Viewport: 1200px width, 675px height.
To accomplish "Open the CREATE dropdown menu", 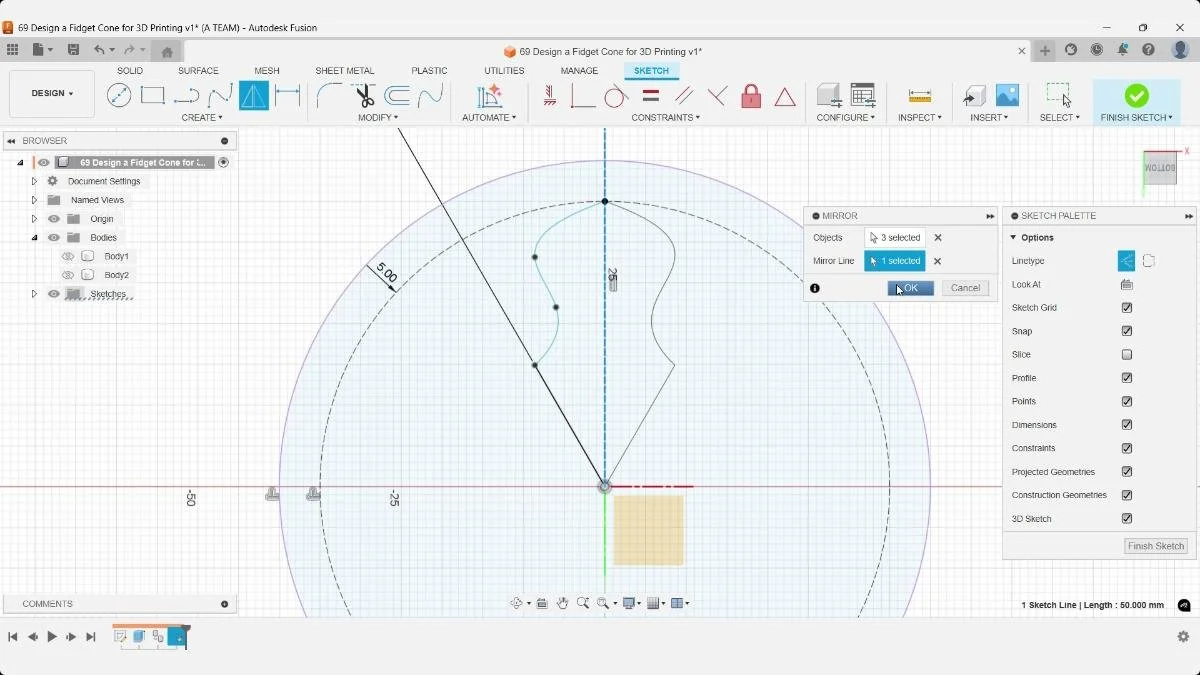I will (x=202, y=118).
